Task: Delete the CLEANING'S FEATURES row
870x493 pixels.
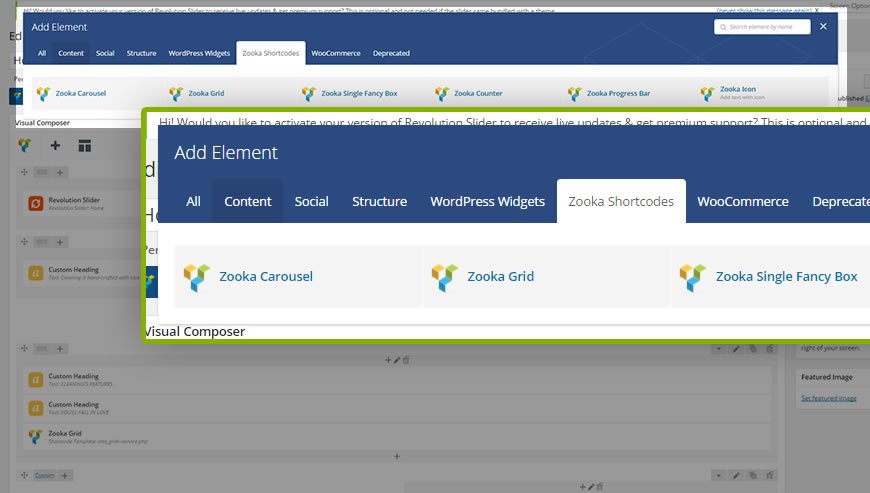Action: point(770,349)
